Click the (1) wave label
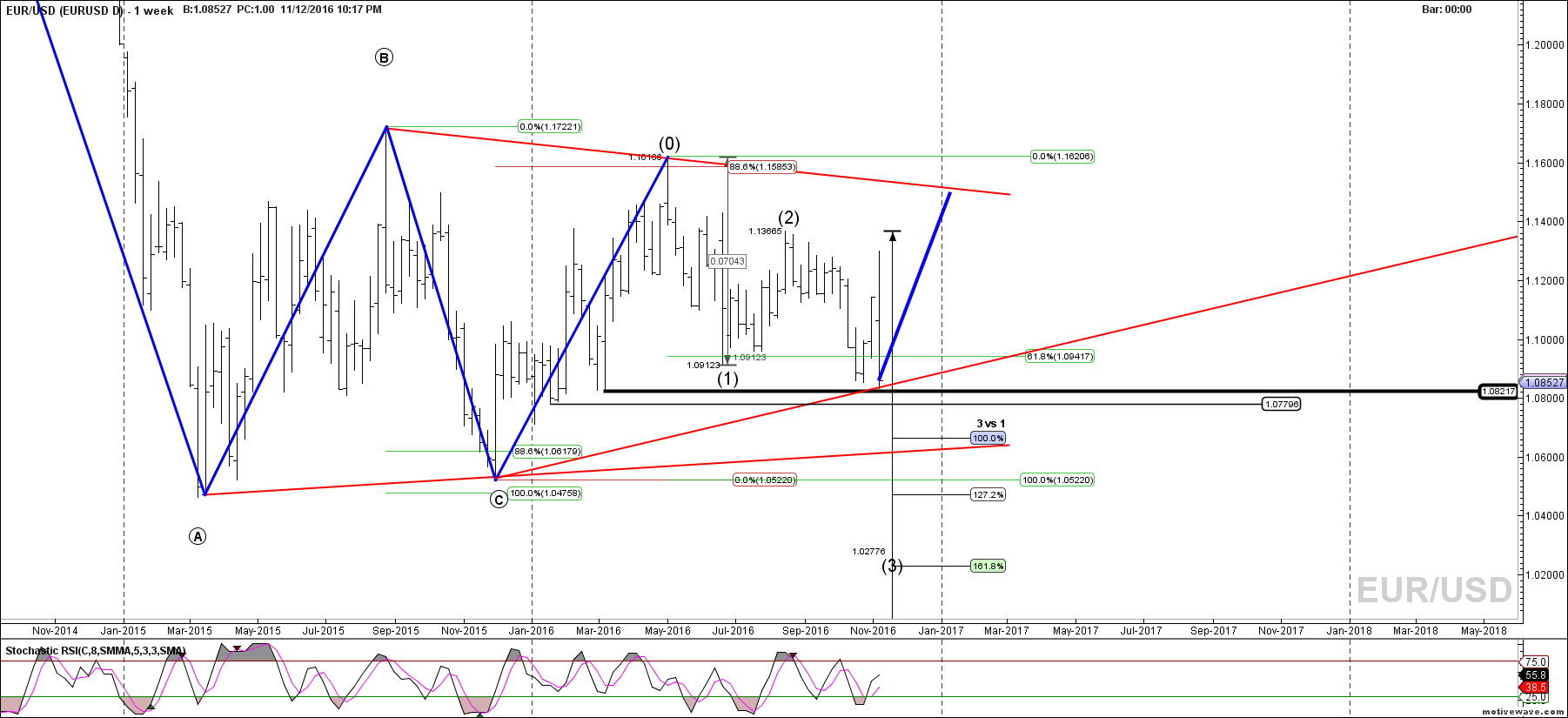The width and height of the screenshot is (1568, 718). 727,379
